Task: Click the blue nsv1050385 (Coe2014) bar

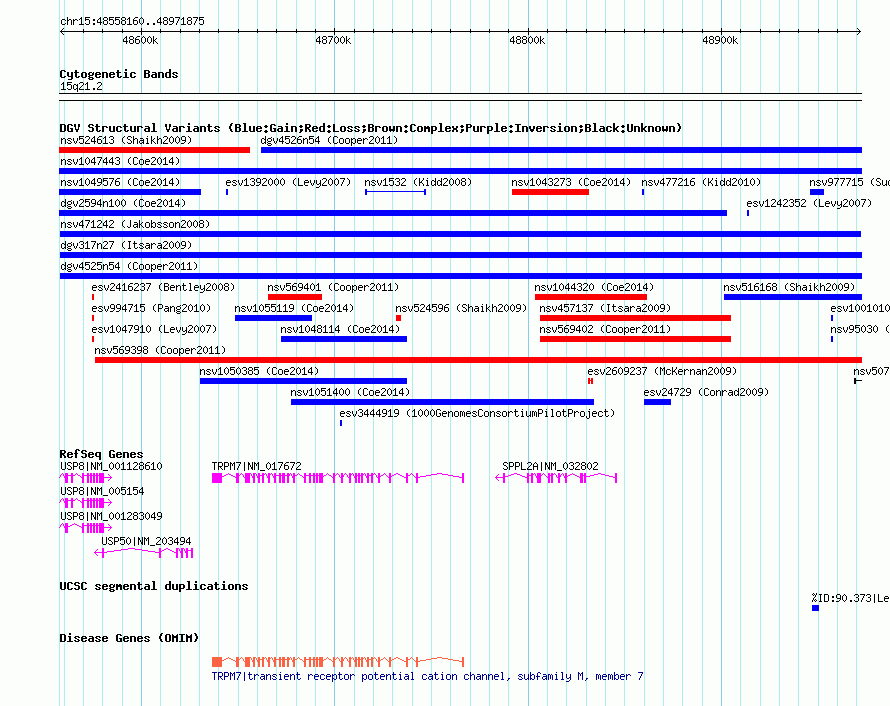Action: pyautogui.click(x=304, y=381)
